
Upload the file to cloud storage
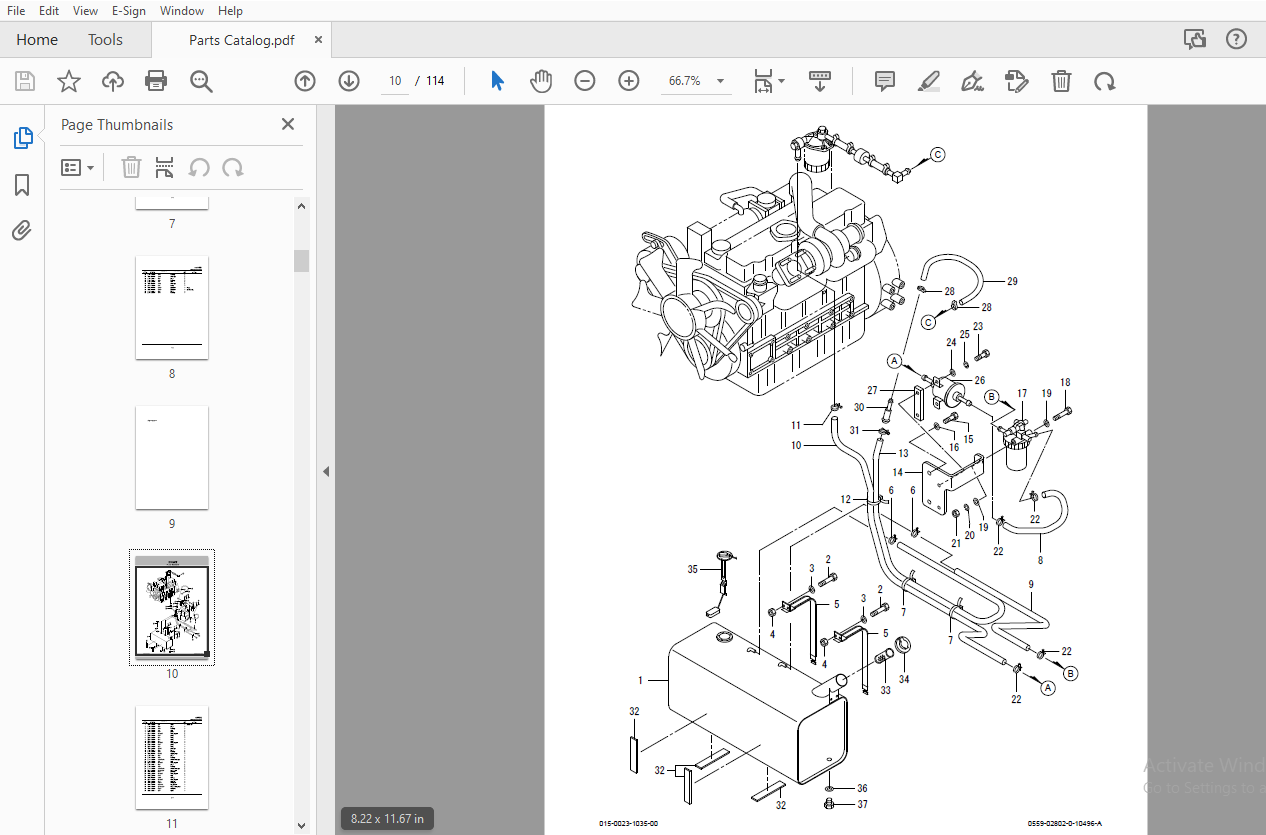(x=113, y=81)
